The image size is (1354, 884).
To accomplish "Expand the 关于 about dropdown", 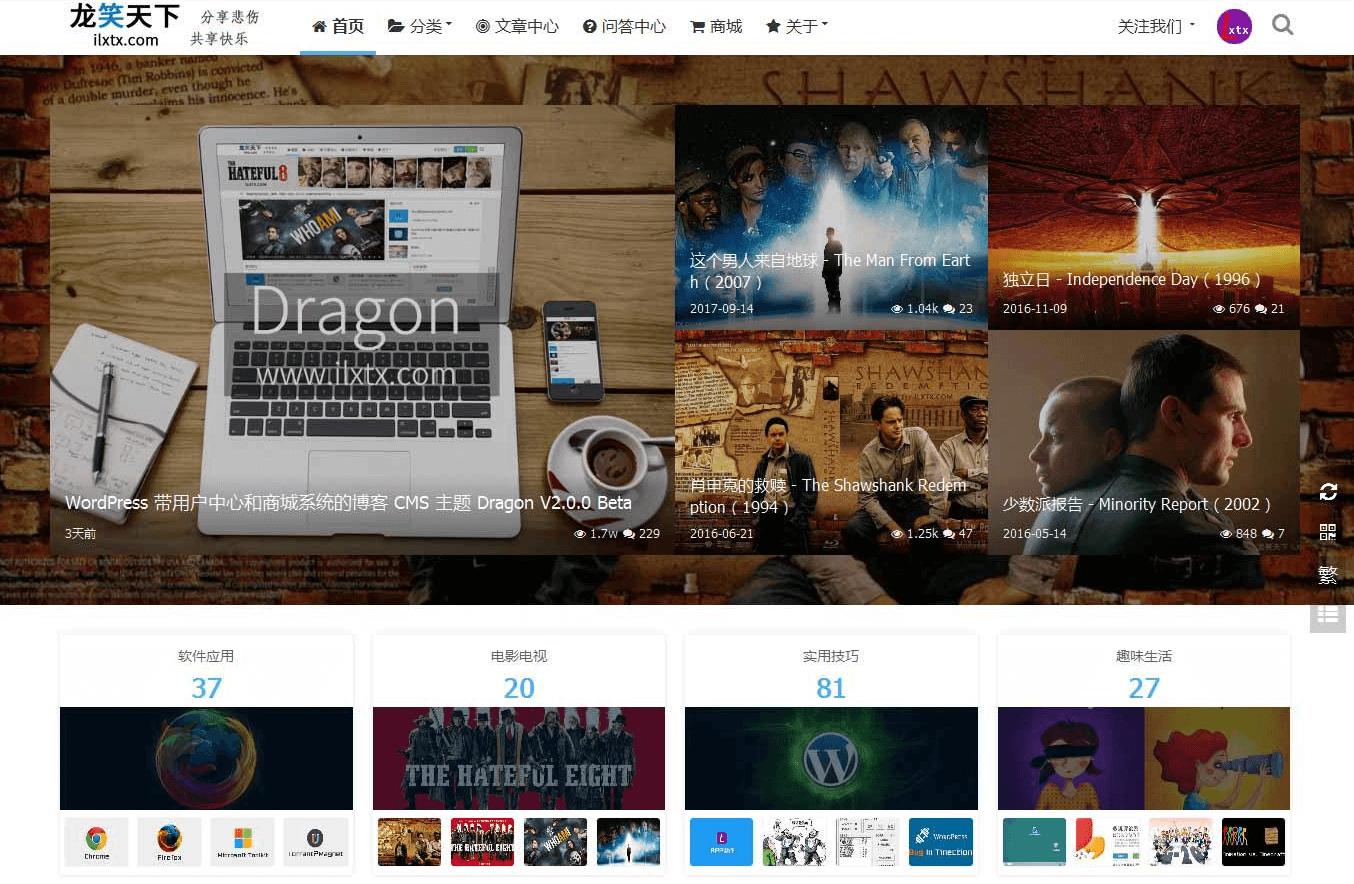I will pos(797,27).
